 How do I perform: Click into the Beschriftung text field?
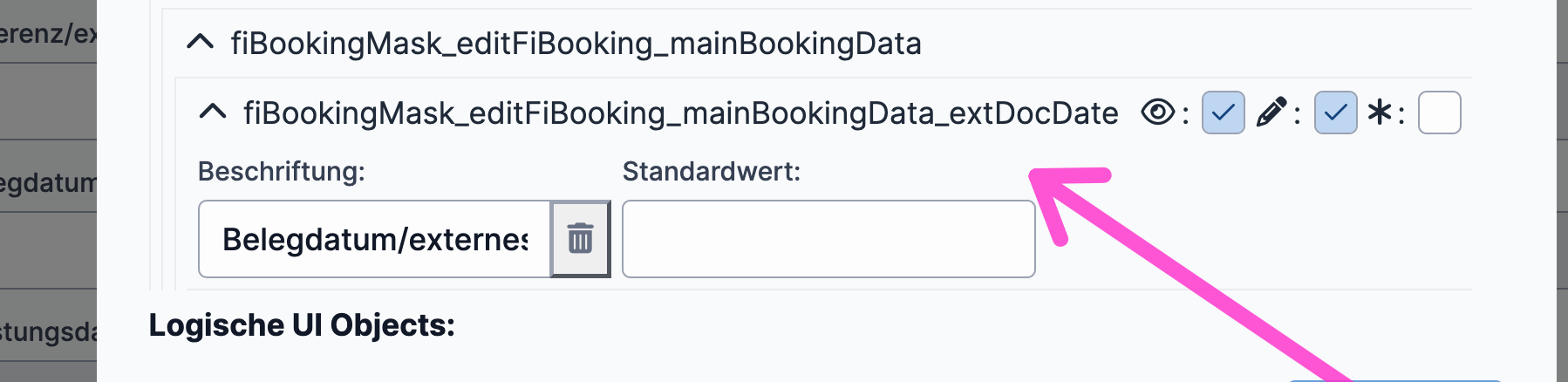coord(375,239)
